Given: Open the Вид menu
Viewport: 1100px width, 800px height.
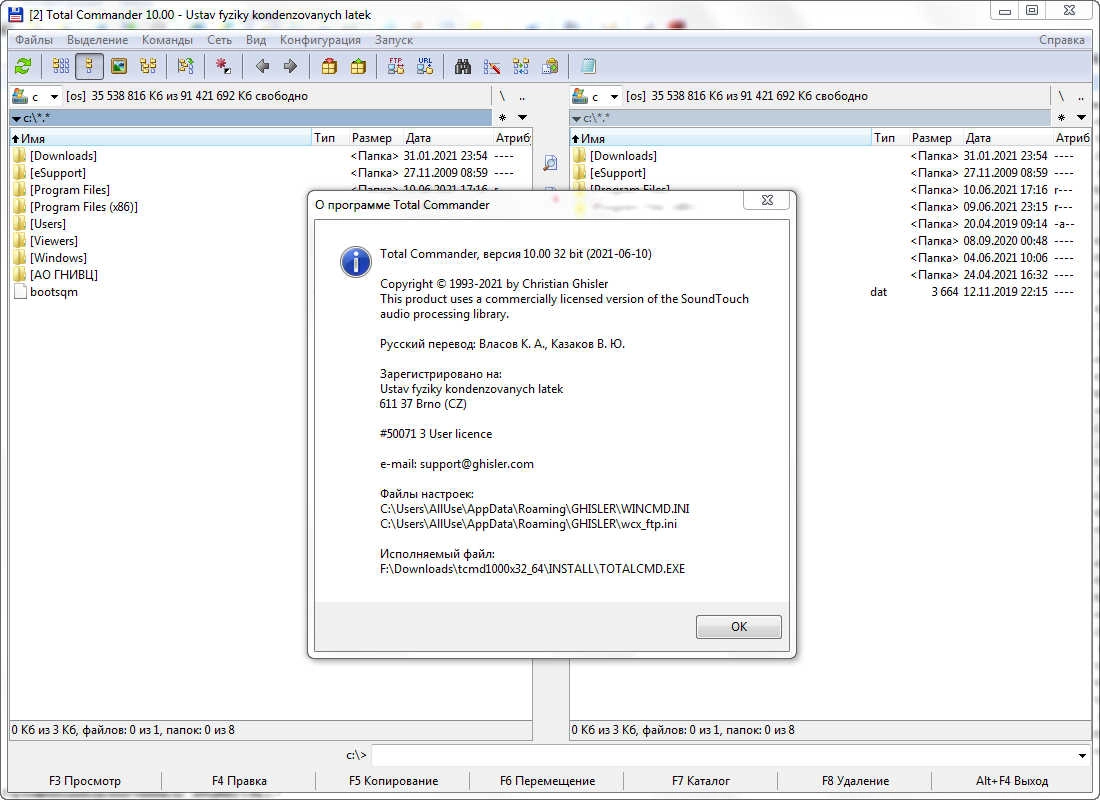Looking at the screenshot, I should click(255, 40).
